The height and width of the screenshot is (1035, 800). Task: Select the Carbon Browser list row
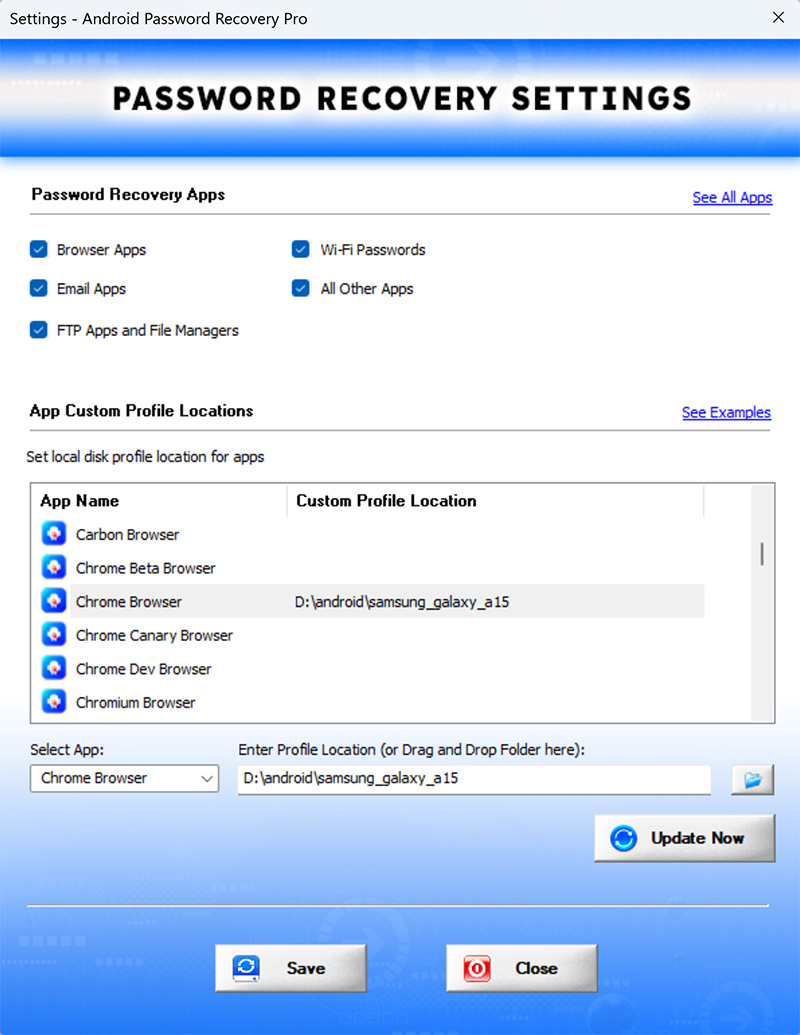pyautogui.click(x=373, y=534)
